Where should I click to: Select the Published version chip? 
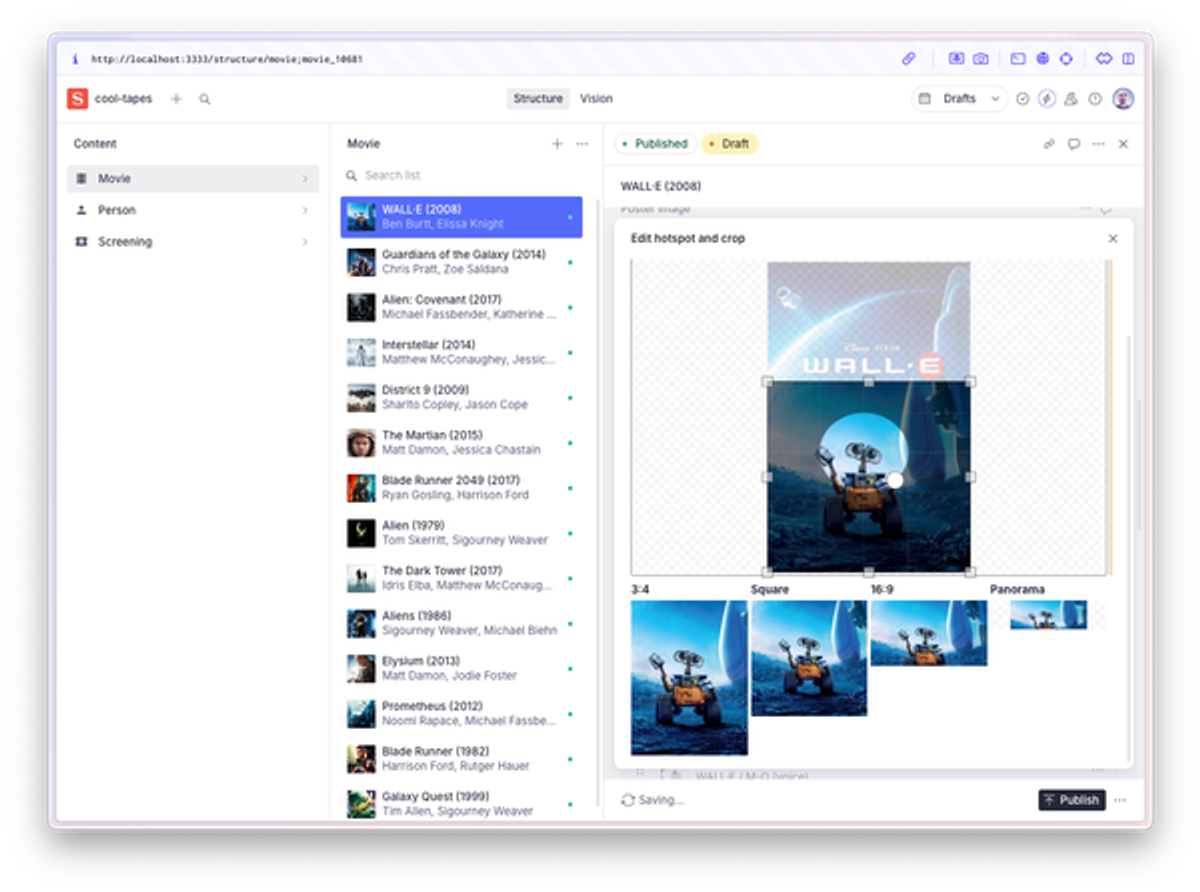[655, 144]
